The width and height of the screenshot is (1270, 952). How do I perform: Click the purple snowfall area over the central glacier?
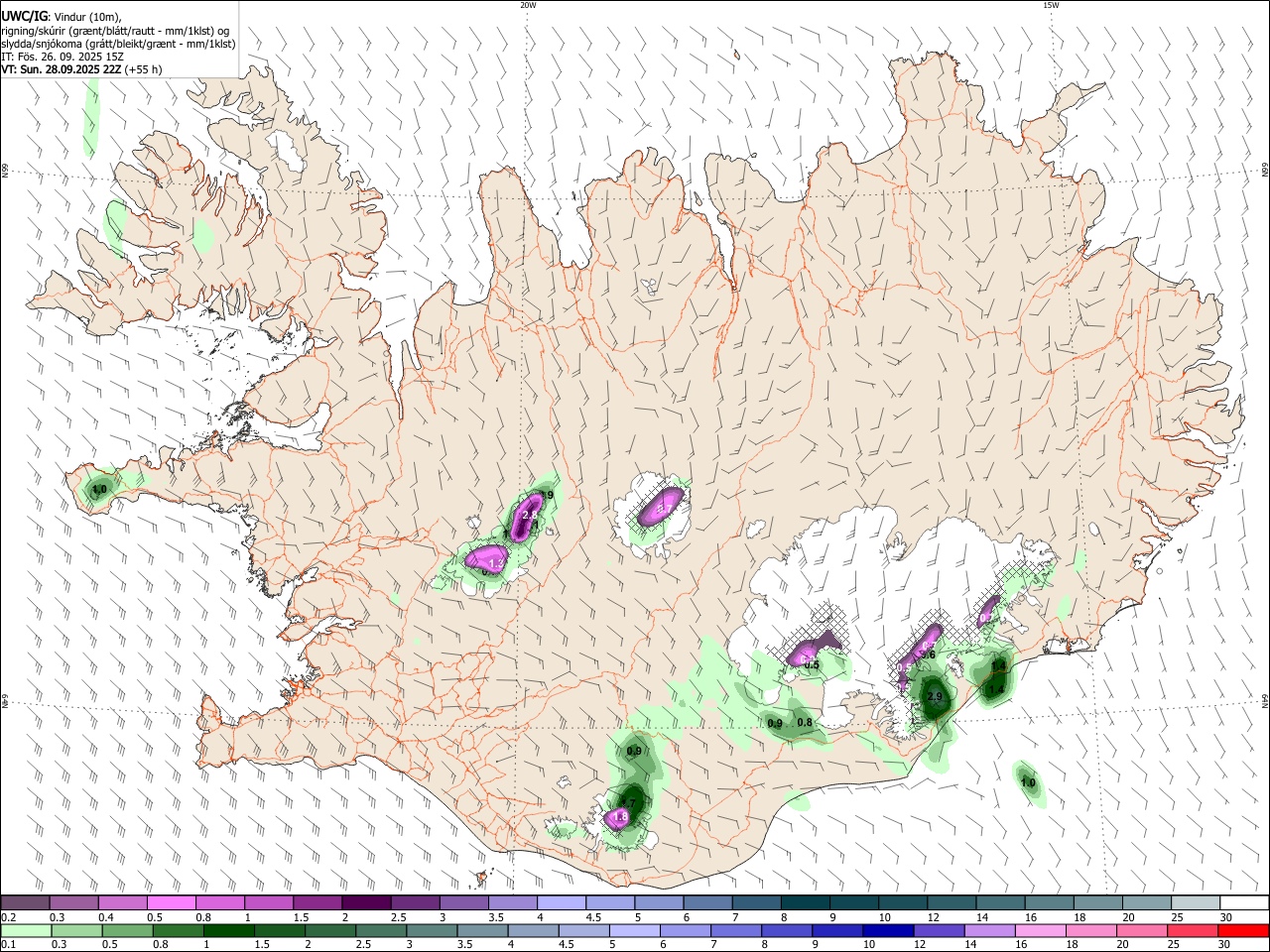660,508
